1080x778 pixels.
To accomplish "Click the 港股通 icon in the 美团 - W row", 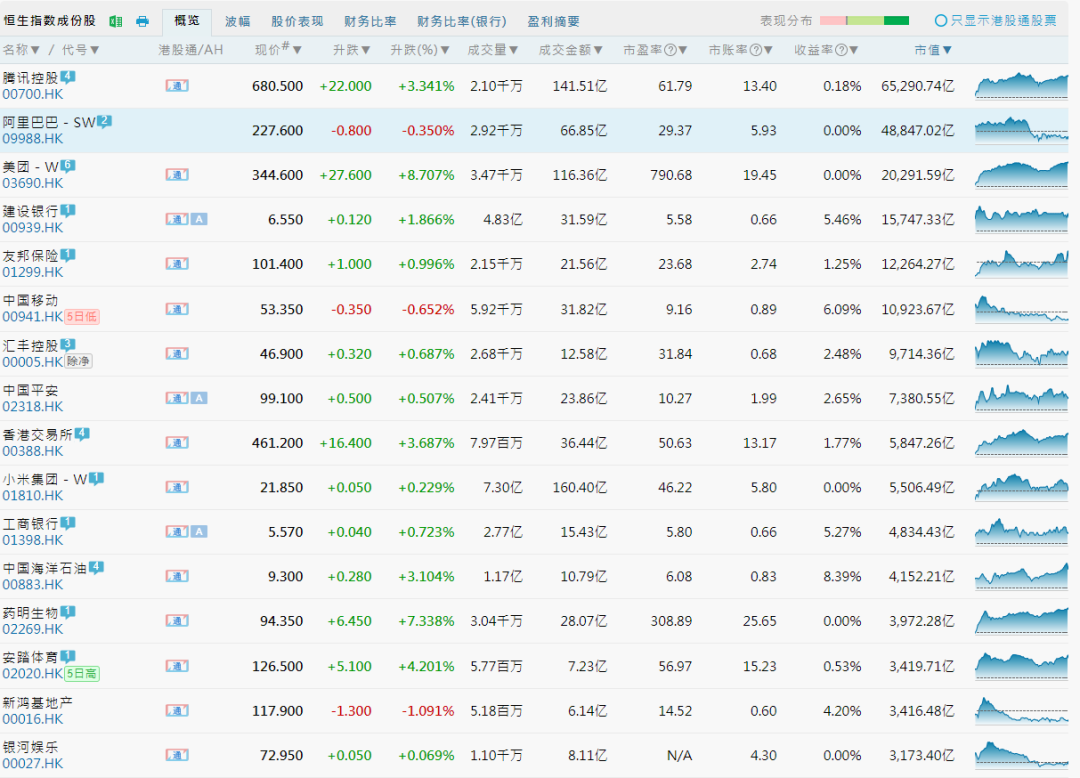I will pos(177,175).
